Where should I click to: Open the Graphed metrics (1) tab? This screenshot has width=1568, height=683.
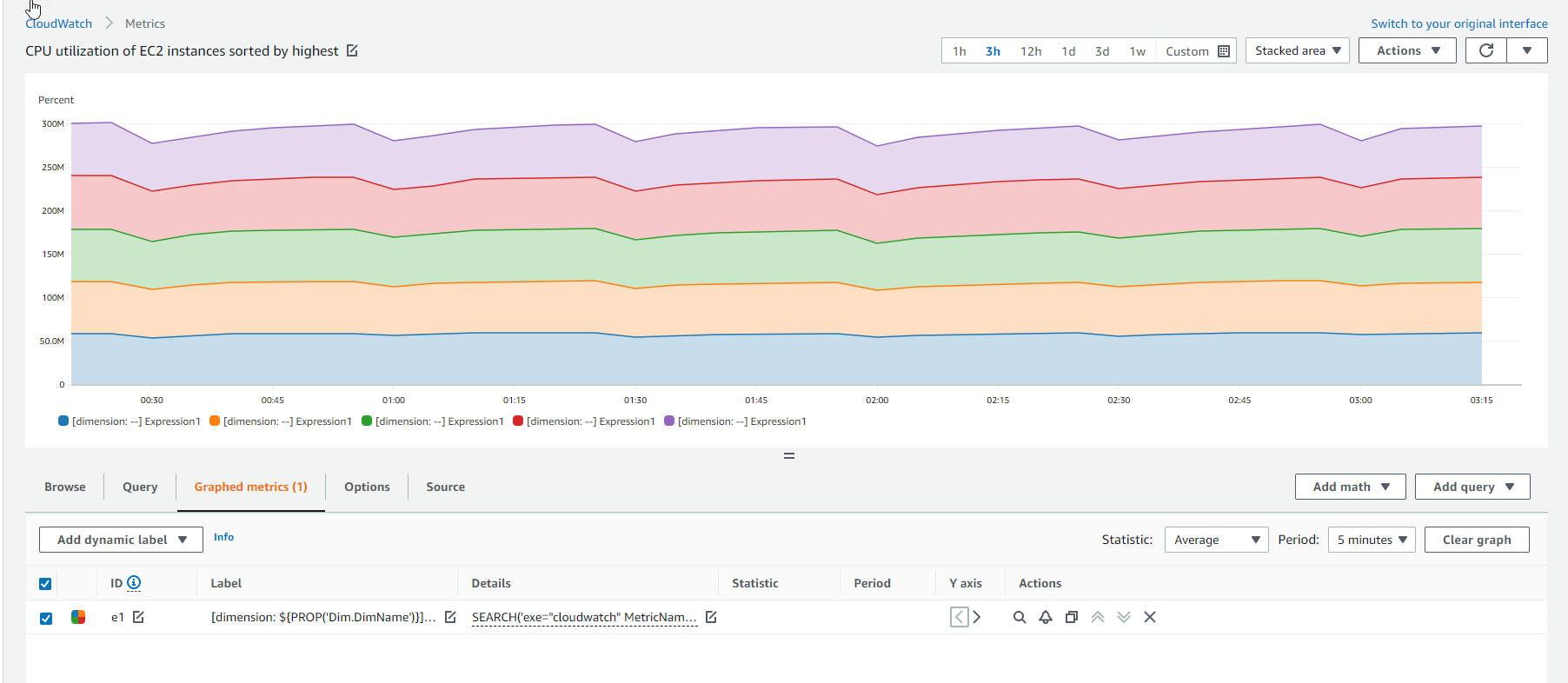250,487
